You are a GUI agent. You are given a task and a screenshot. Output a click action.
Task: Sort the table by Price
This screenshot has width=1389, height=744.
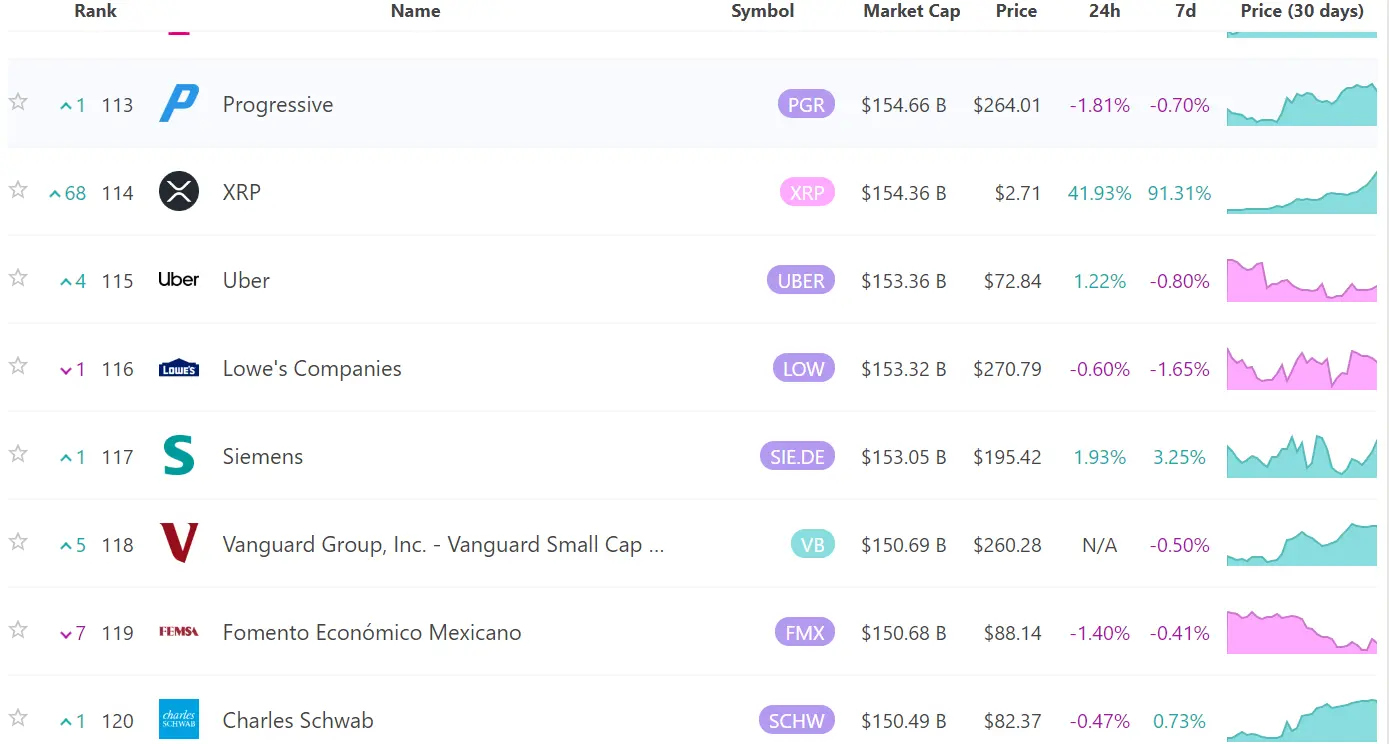1016,11
